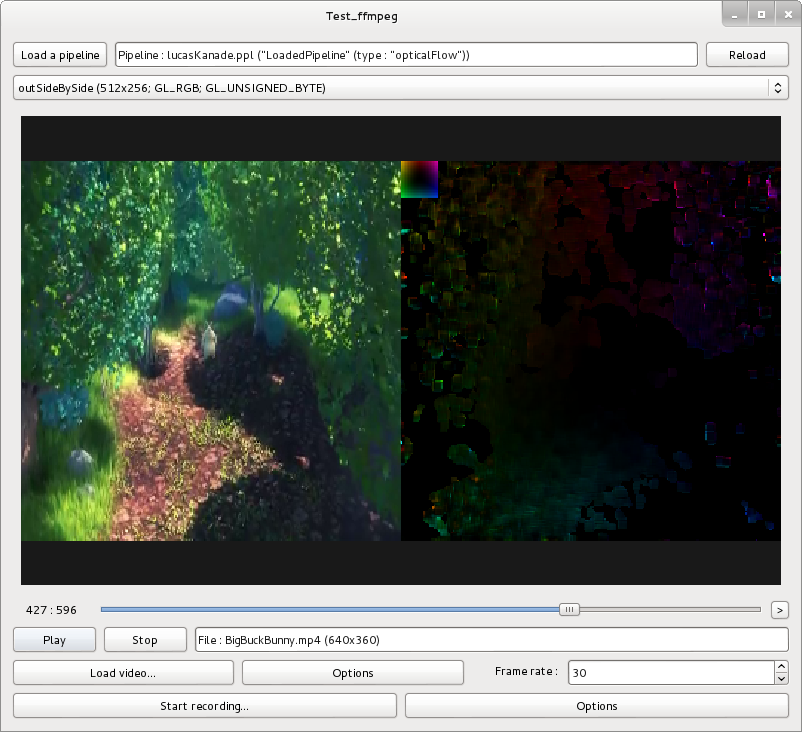Maximize the Test_ffmpeg window
Screen dimensions: 802x732
761,14
